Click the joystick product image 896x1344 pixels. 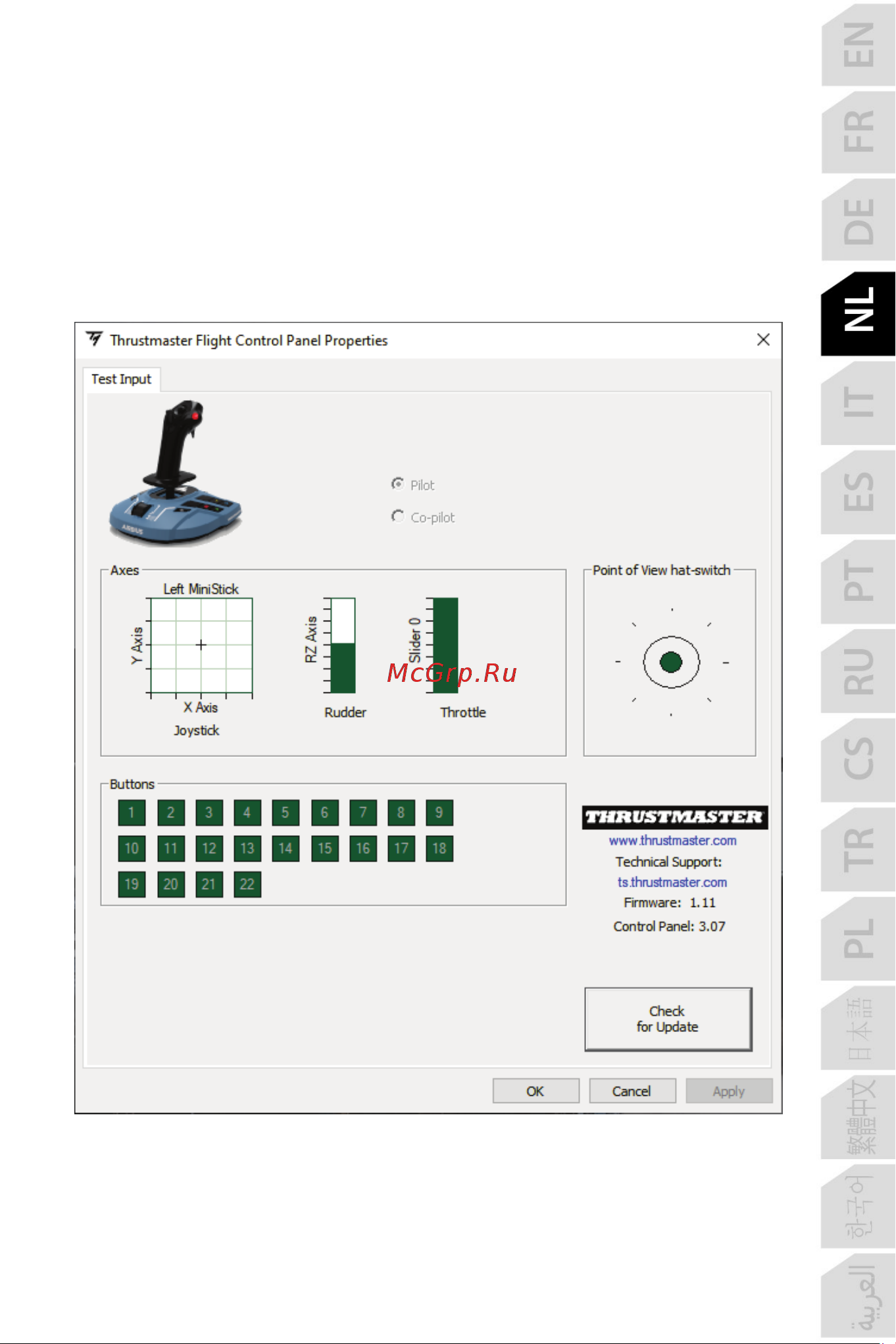175,473
